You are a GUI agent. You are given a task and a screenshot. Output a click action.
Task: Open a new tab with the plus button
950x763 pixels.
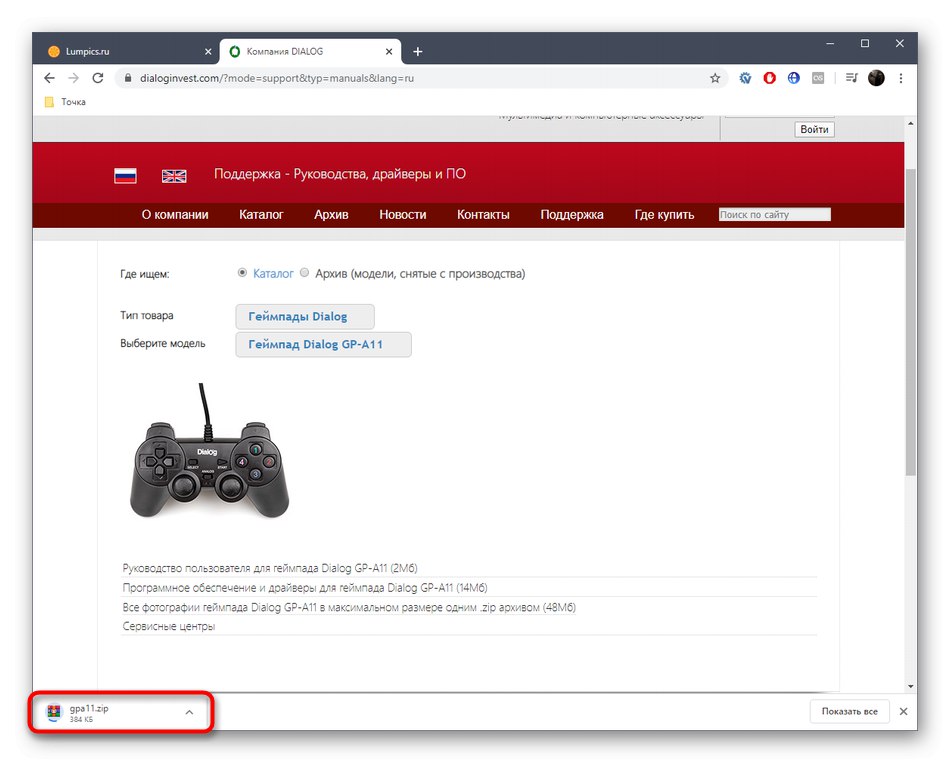pyautogui.click(x=417, y=52)
